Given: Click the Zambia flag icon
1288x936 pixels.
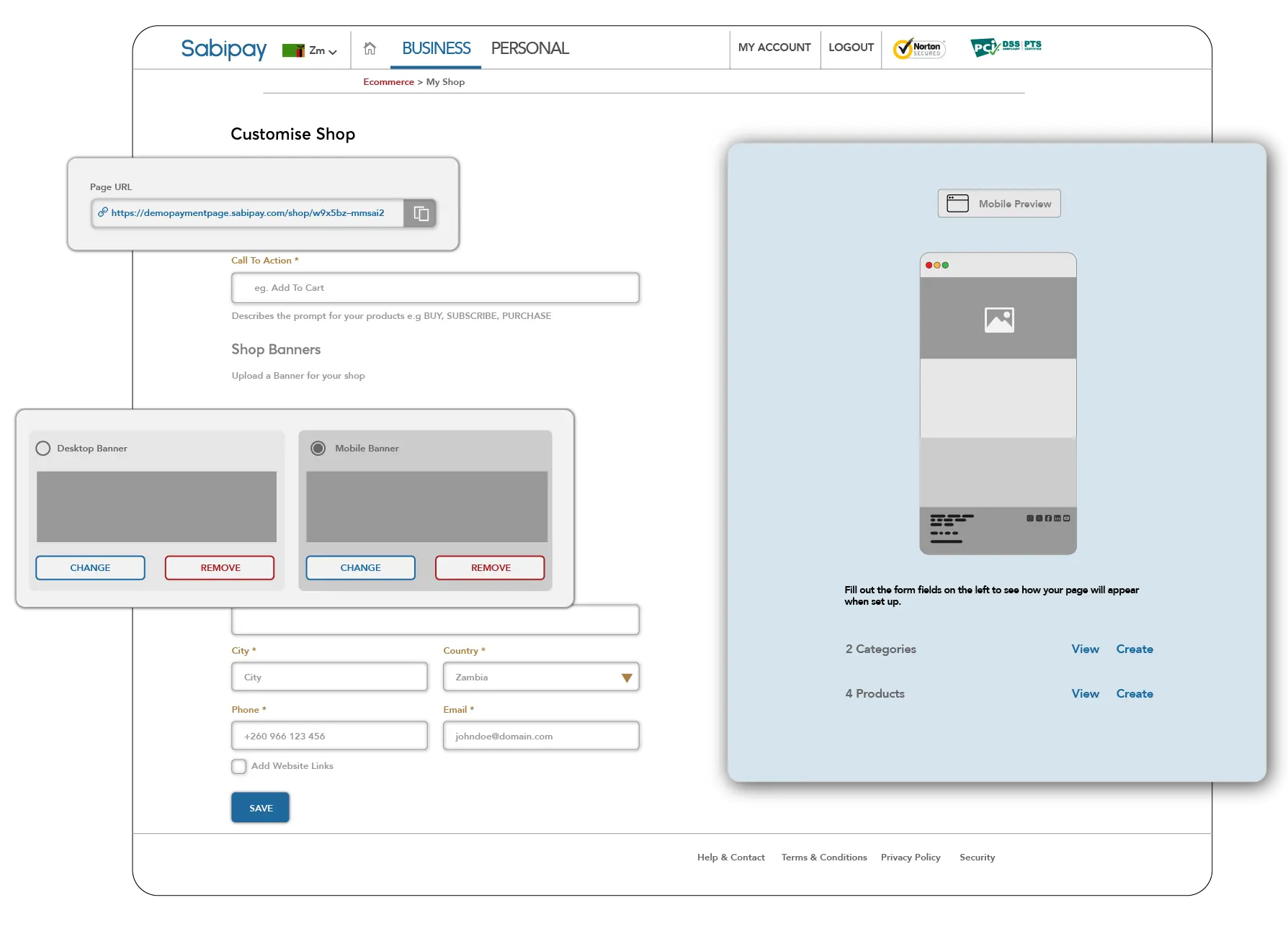Looking at the screenshot, I should coord(293,50).
